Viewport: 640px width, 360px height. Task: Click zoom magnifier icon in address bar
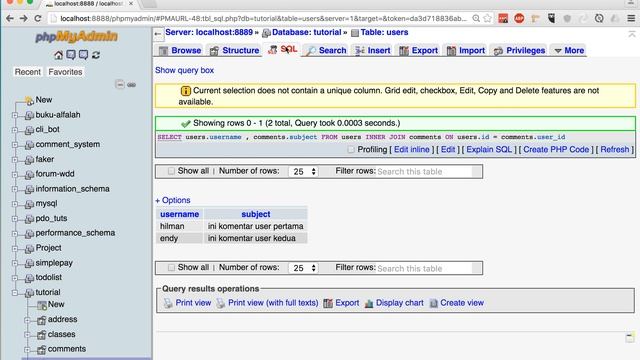pyautogui.click(x=476, y=18)
